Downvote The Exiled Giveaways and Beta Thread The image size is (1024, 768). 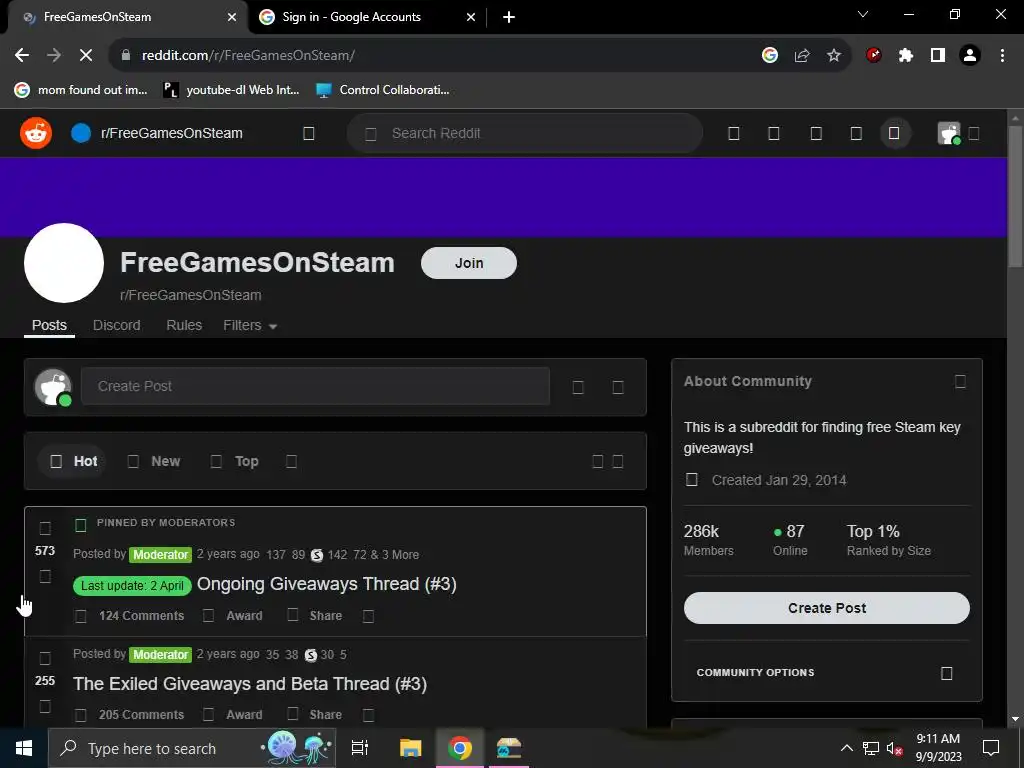tap(45, 706)
